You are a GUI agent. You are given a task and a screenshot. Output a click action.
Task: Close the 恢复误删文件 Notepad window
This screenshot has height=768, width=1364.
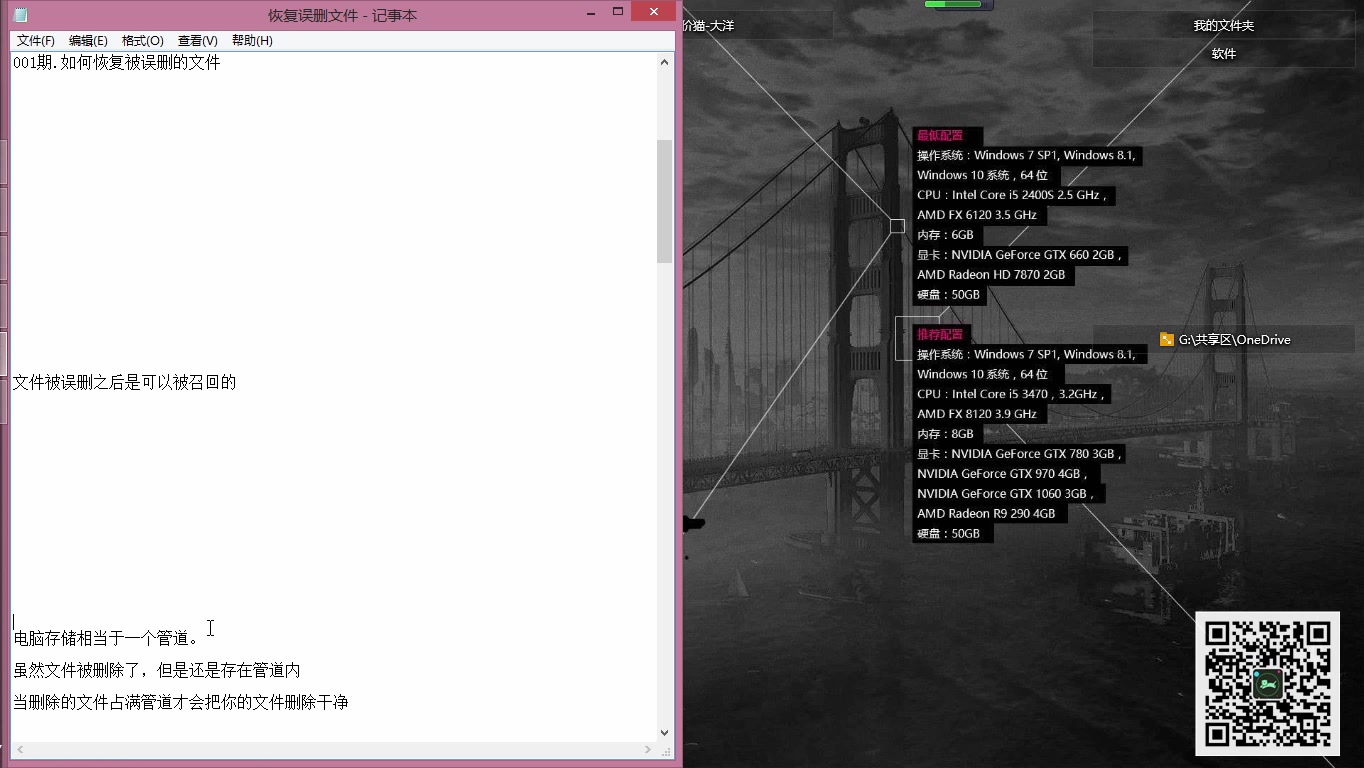654,12
